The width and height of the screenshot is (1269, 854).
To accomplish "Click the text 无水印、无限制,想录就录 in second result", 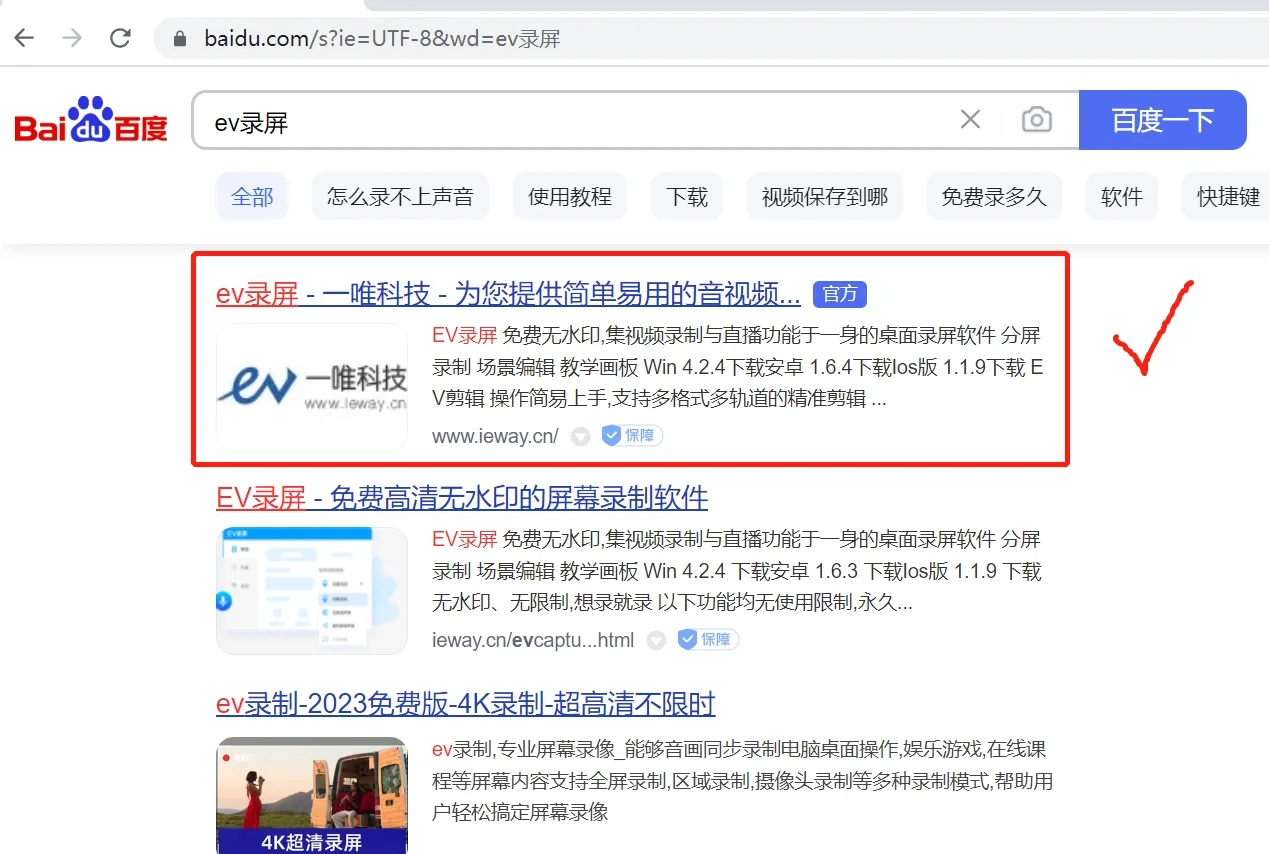I will [542, 603].
